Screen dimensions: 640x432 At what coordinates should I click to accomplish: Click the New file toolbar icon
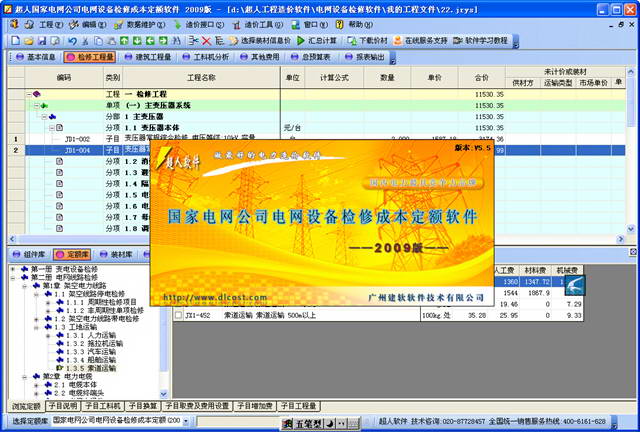[x=16, y=40]
